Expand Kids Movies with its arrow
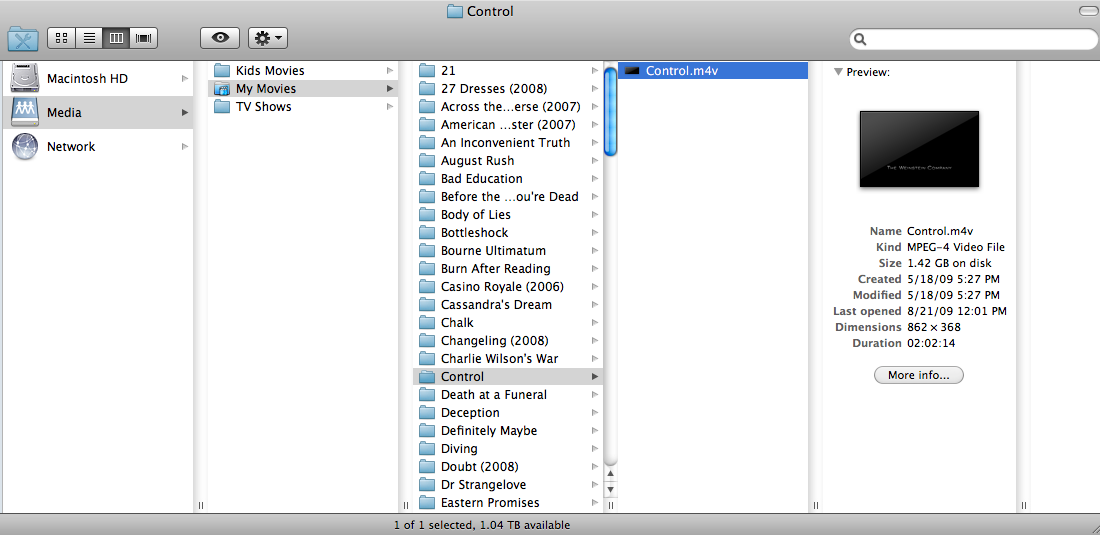1100x535 pixels. (389, 71)
